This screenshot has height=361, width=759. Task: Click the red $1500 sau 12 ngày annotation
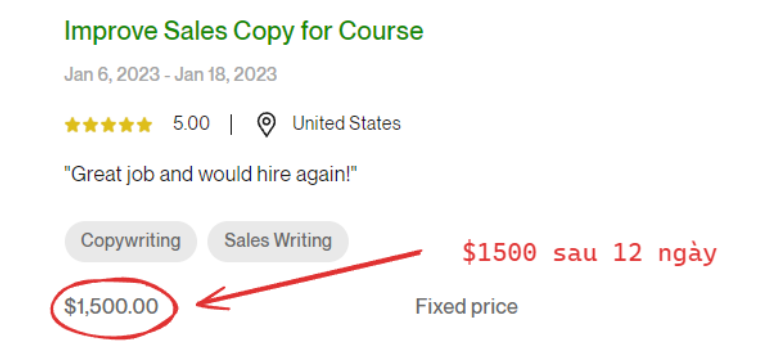click(589, 253)
